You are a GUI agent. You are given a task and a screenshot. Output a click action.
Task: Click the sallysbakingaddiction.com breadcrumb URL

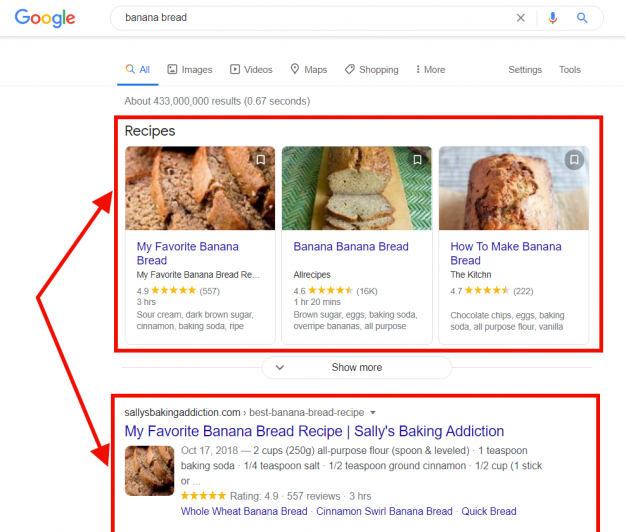click(x=244, y=412)
